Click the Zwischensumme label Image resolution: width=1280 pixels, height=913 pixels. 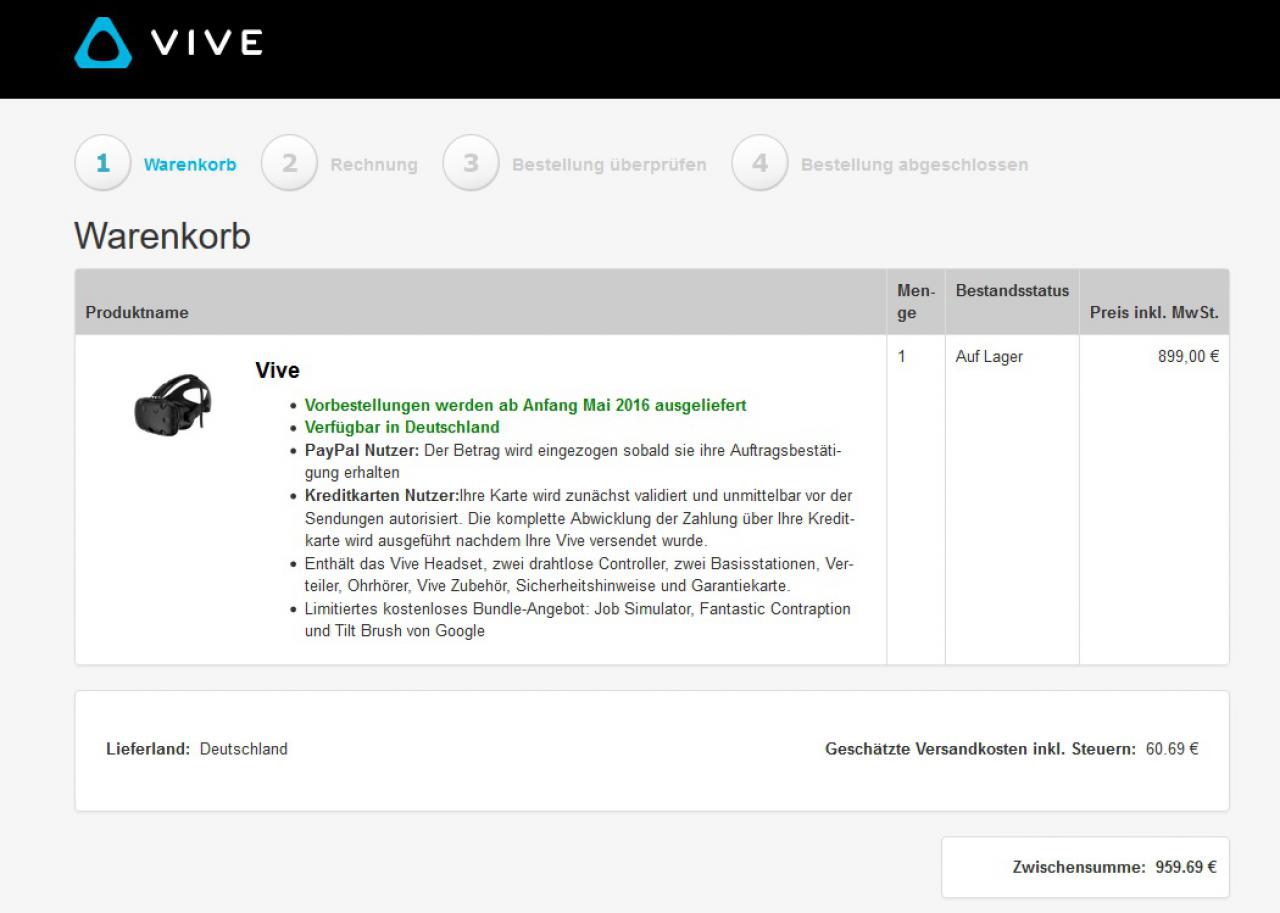tap(1079, 867)
